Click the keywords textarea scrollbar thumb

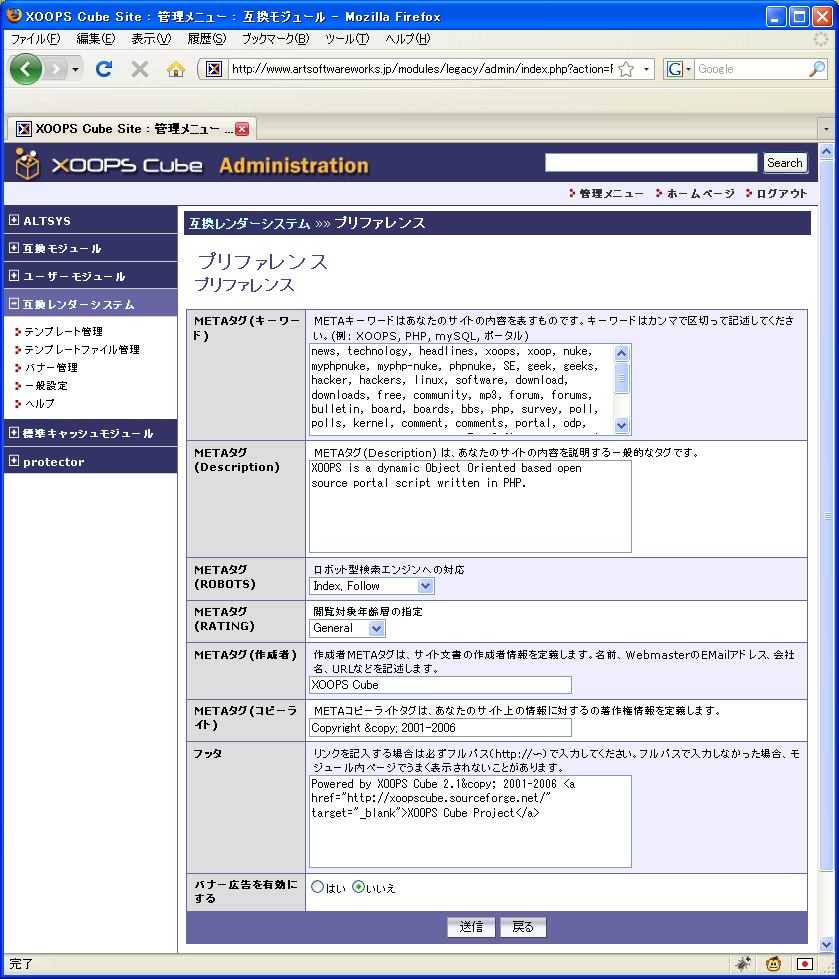pyautogui.click(x=621, y=378)
